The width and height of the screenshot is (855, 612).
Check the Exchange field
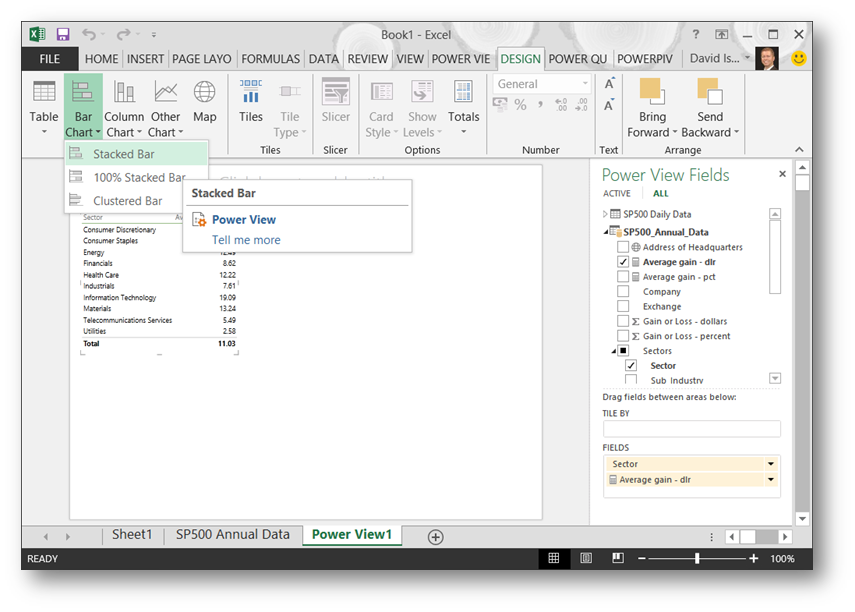click(623, 306)
